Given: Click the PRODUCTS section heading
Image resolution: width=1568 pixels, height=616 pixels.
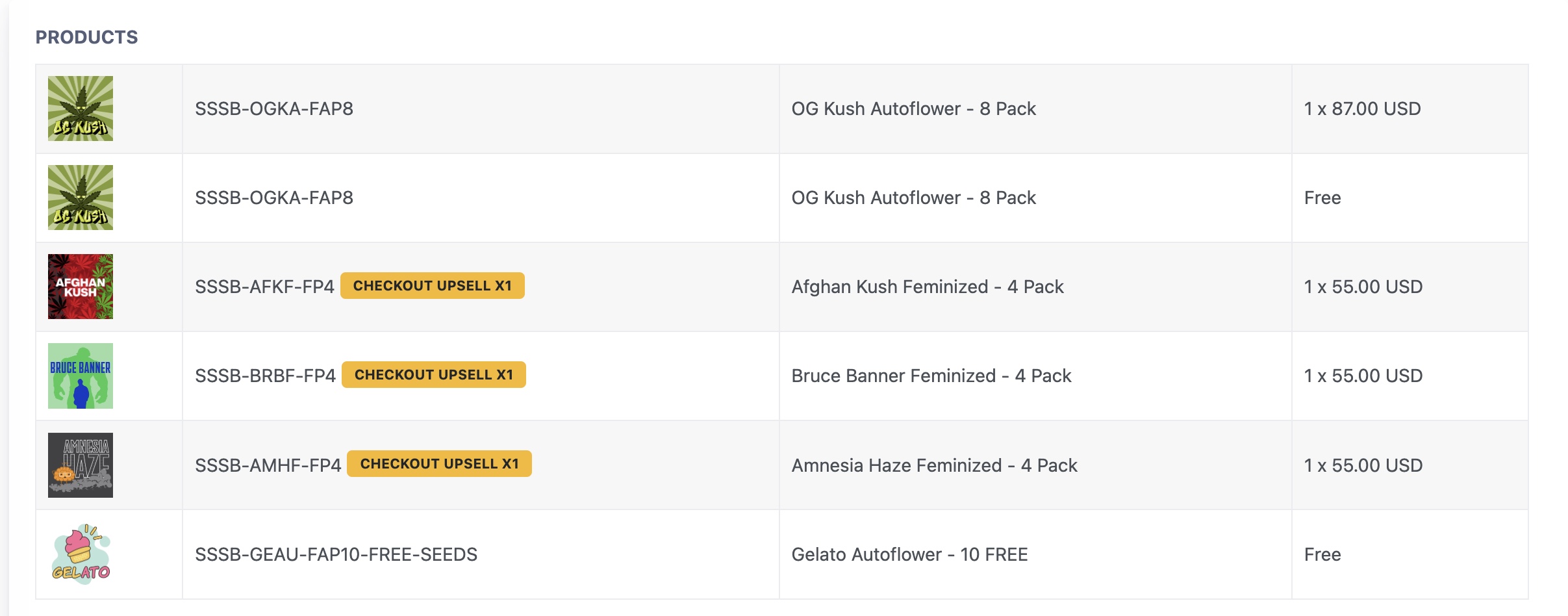Looking at the screenshot, I should (x=86, y=37).
